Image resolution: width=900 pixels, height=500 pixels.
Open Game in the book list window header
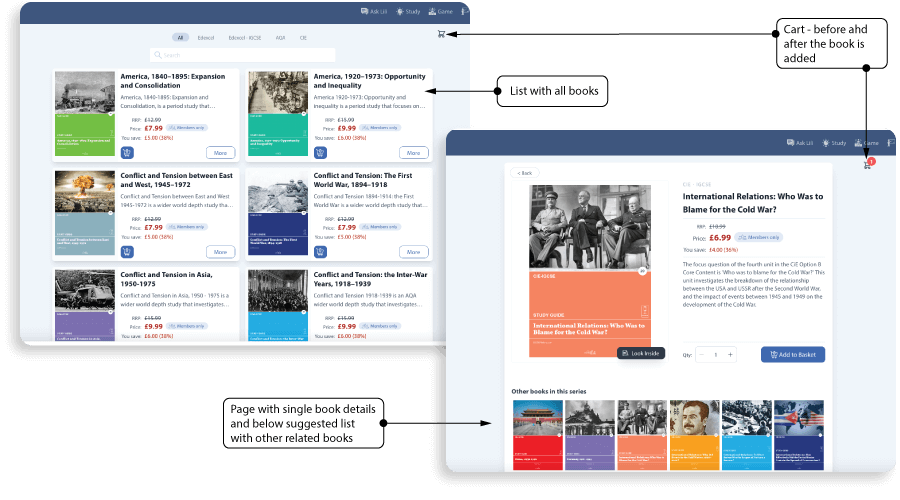(441, 11)
